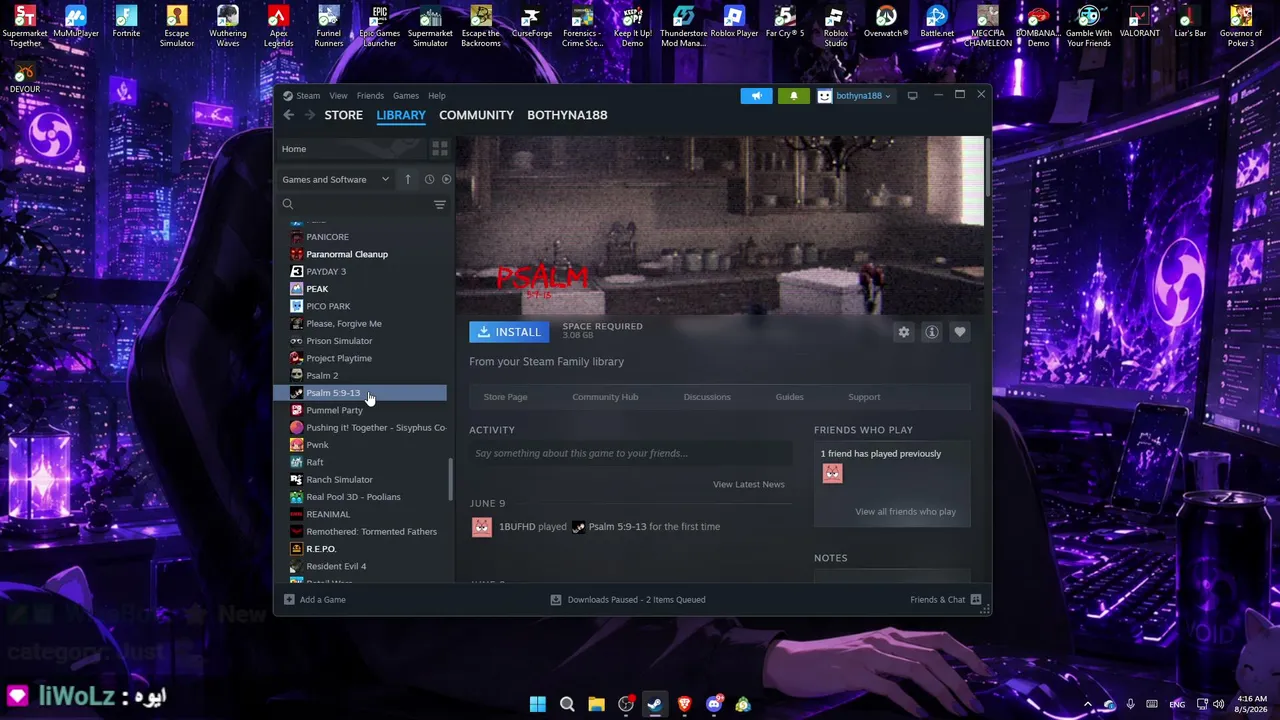Switch library to grid collections view
The width and height of the screenshot is (1280, 720).
[439, 149]
